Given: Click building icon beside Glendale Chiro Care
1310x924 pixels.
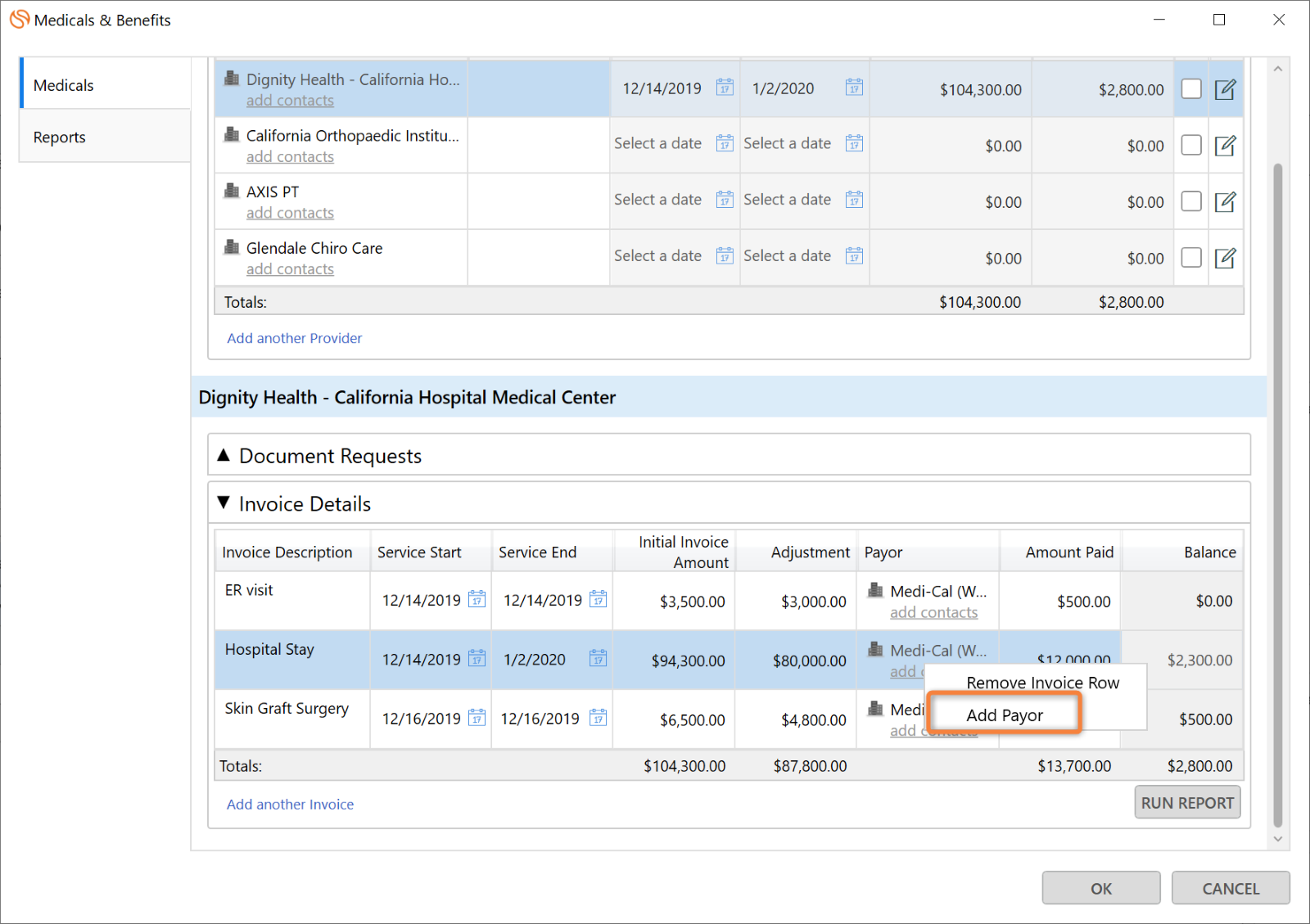Looking at the screenshot, I should point(232,246).
